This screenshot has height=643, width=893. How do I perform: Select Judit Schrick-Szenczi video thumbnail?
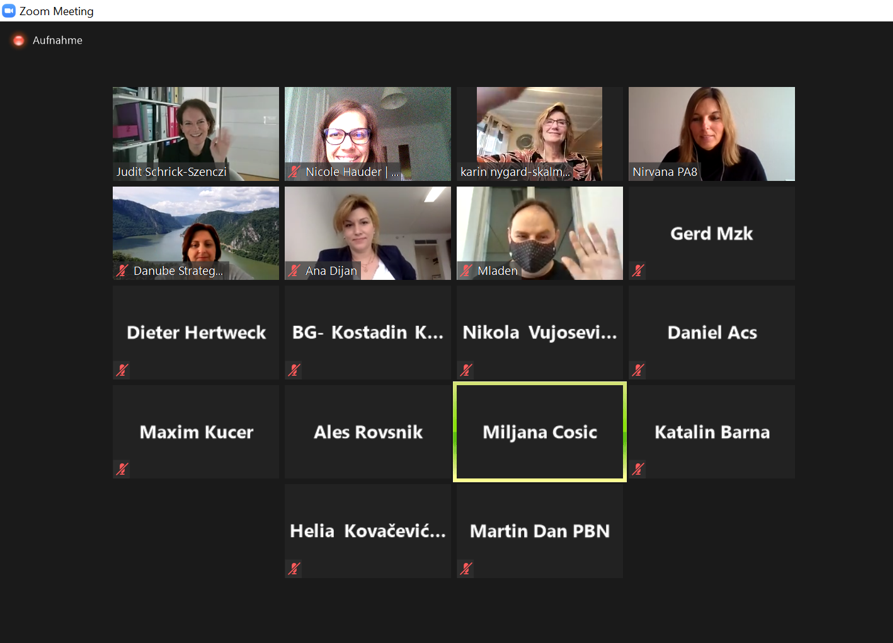coord(196,134)
